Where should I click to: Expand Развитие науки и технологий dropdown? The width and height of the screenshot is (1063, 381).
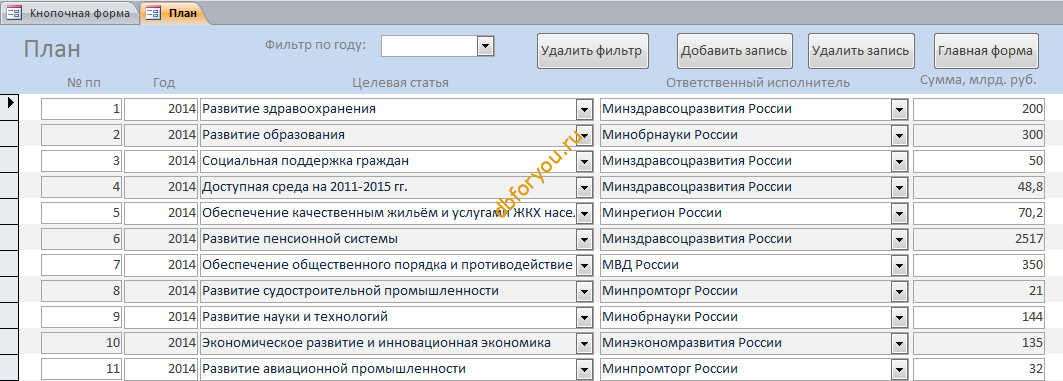pyautogui.click(x=584, y=317)
